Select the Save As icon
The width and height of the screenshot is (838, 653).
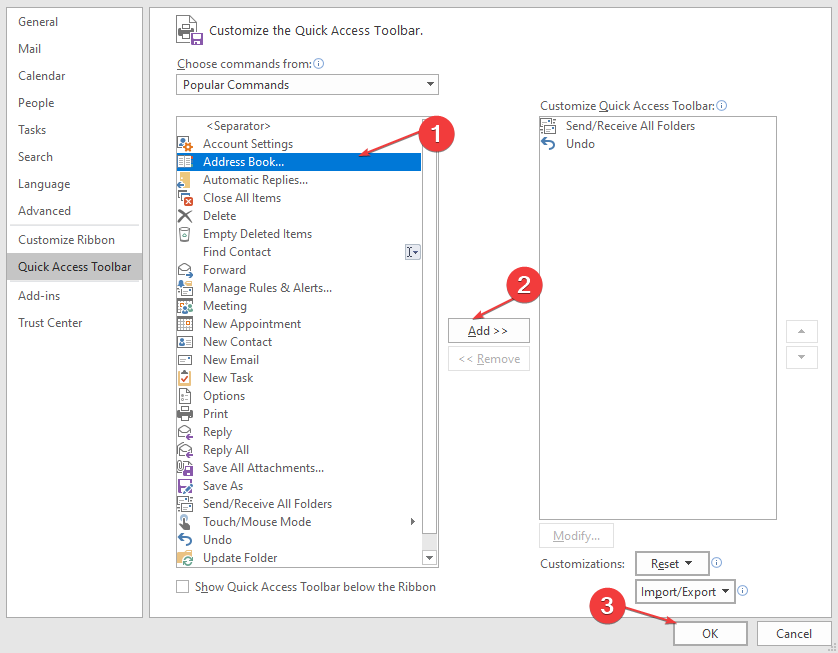[185, 486]
